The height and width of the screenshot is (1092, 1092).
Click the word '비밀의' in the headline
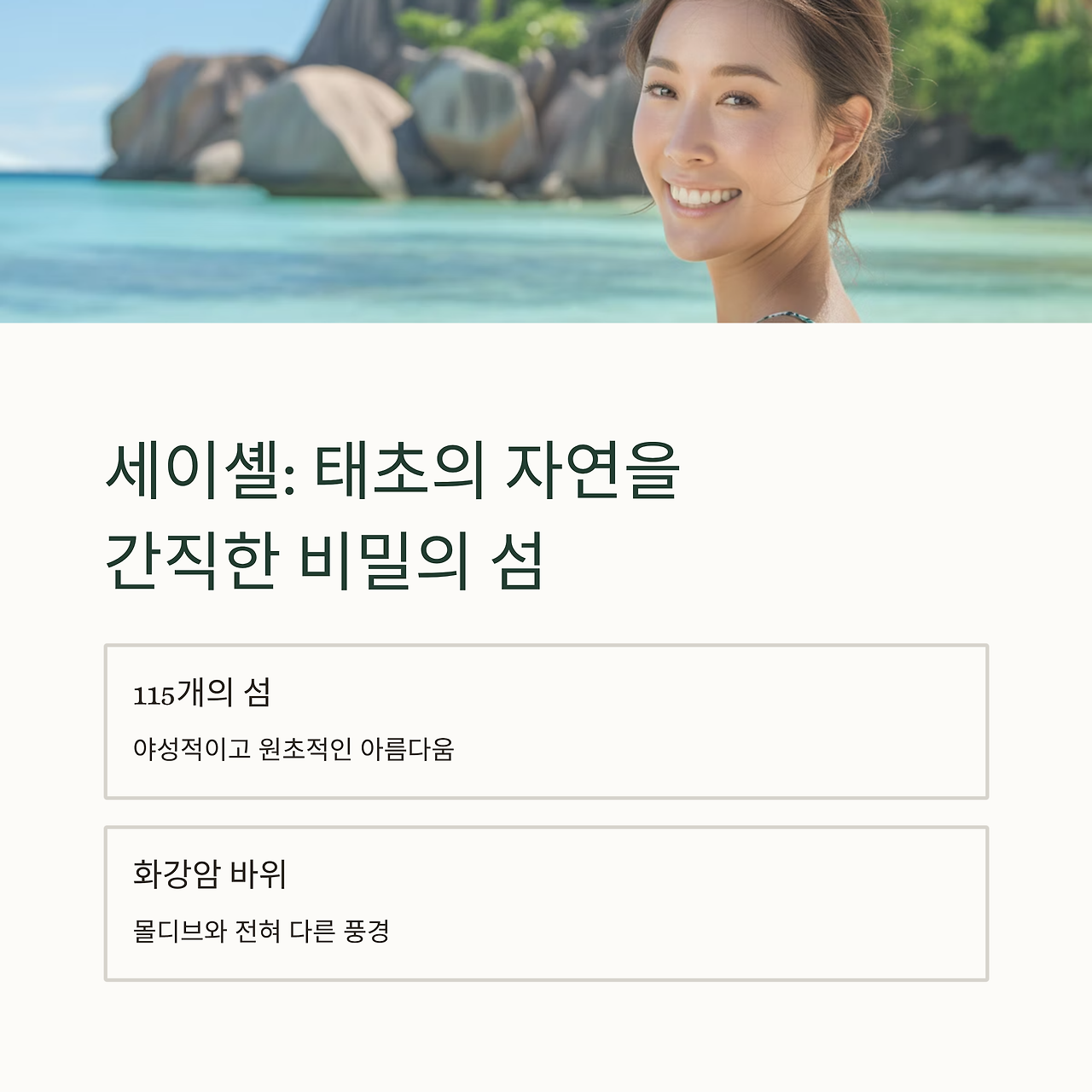tap(385, 562)
